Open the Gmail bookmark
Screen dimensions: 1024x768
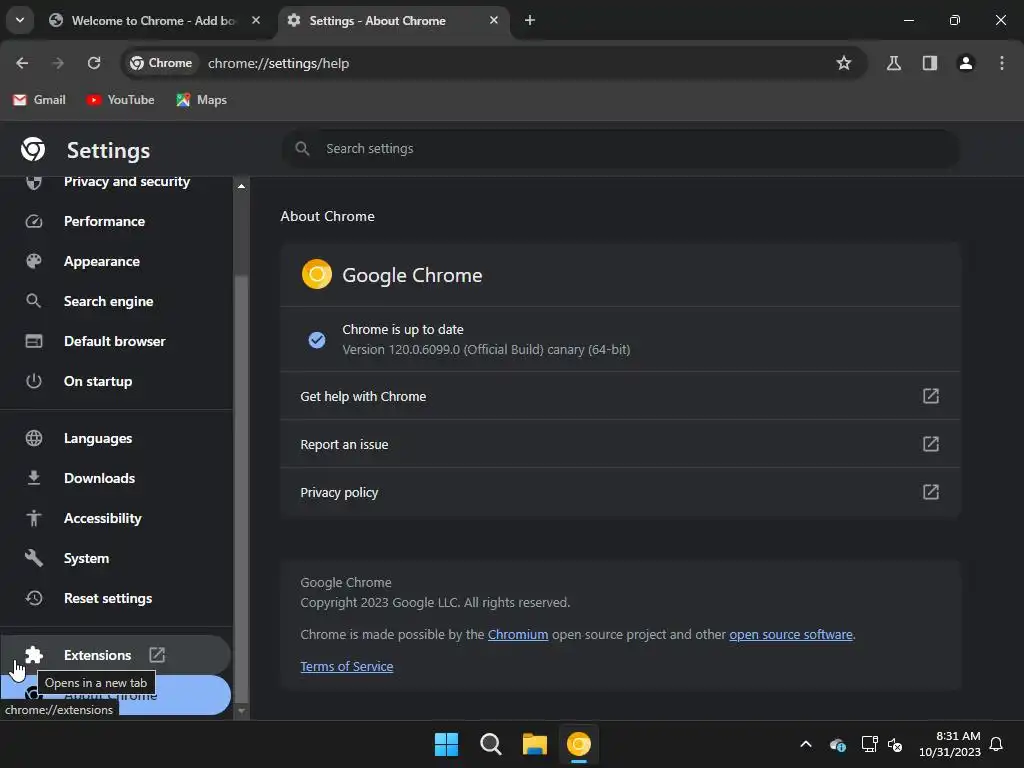[39, 100]
